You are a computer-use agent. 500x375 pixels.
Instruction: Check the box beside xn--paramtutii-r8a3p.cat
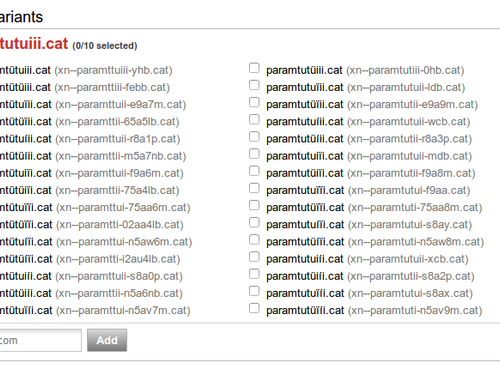click(254, 137)
